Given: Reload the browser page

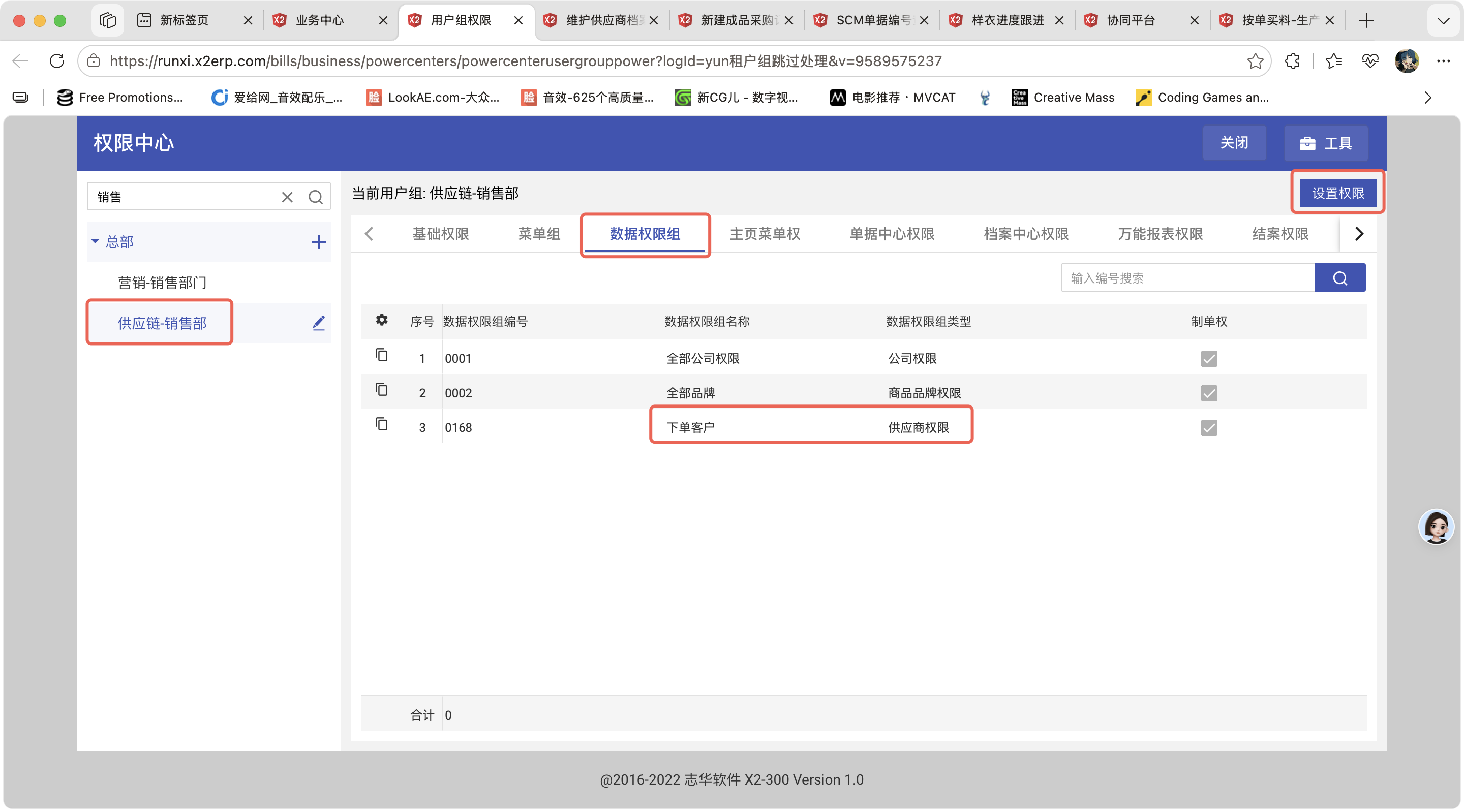Looking at the screenshot, I should 57,61.
